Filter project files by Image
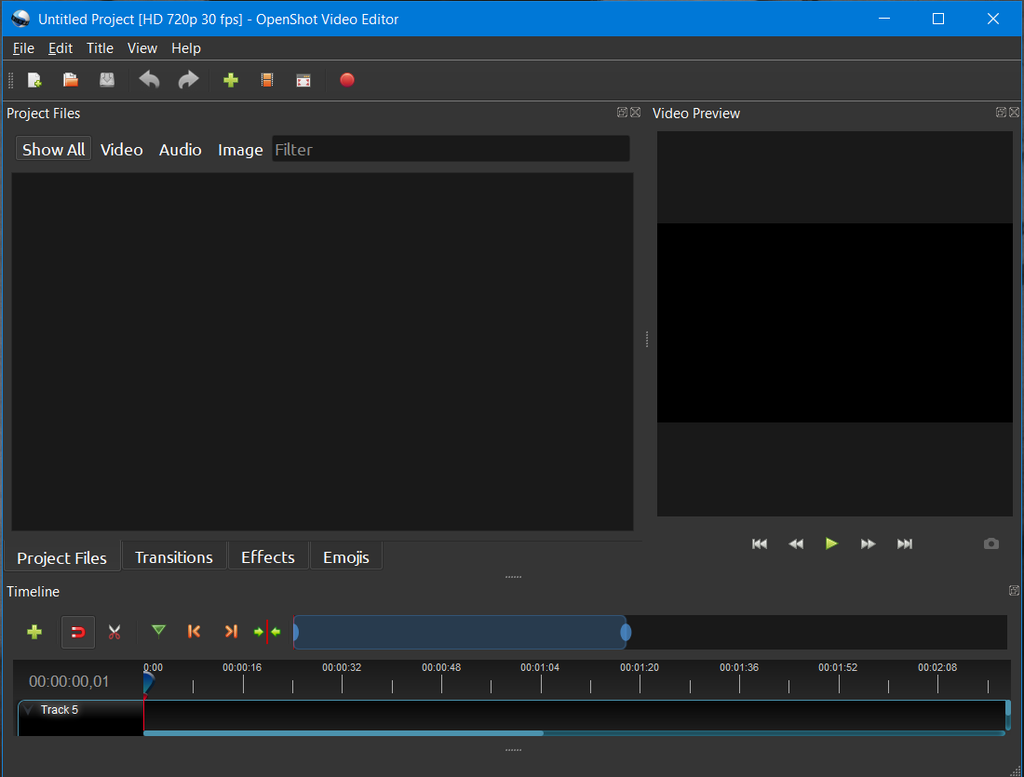 pyautogui.click(x=240, y=150)
